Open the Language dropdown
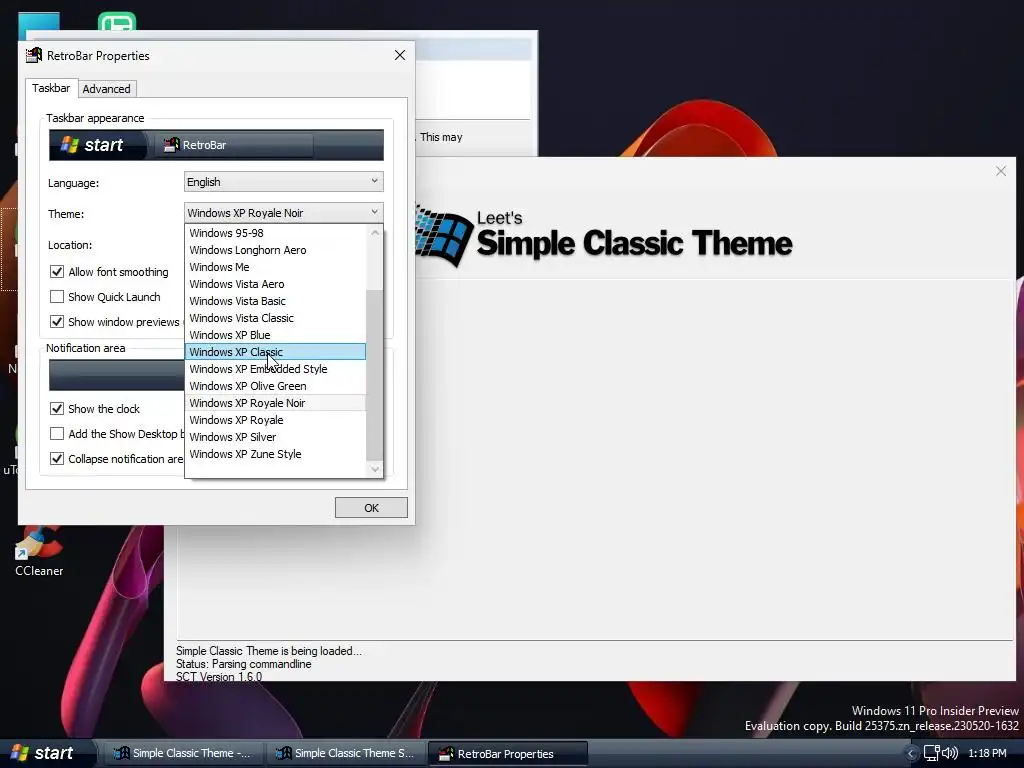This screenshot has height=768, width=1024. (x=283, y=182)
